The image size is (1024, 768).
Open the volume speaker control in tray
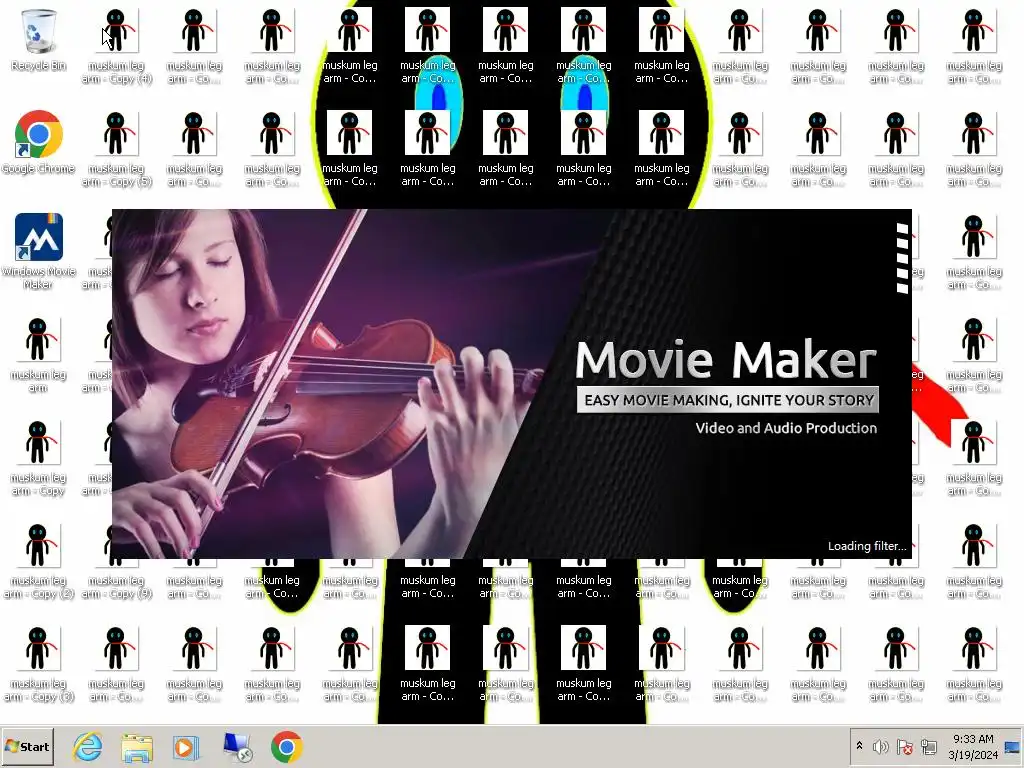(881, 746)
